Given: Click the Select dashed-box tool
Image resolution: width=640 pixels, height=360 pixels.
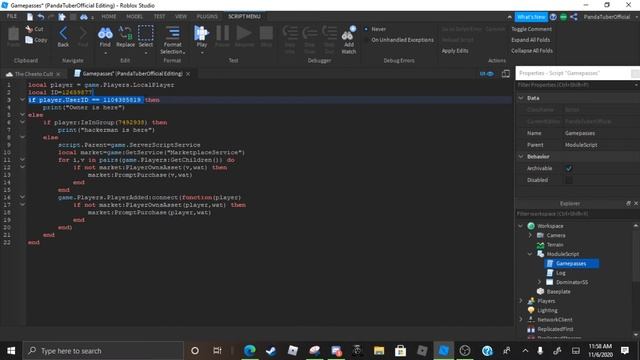Looking at the screenshot, I should tap(146, 33).
